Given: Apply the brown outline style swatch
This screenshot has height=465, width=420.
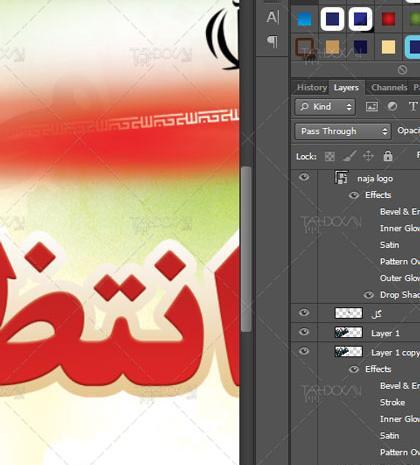Looking at the screenshot, I should coord(305,47).
